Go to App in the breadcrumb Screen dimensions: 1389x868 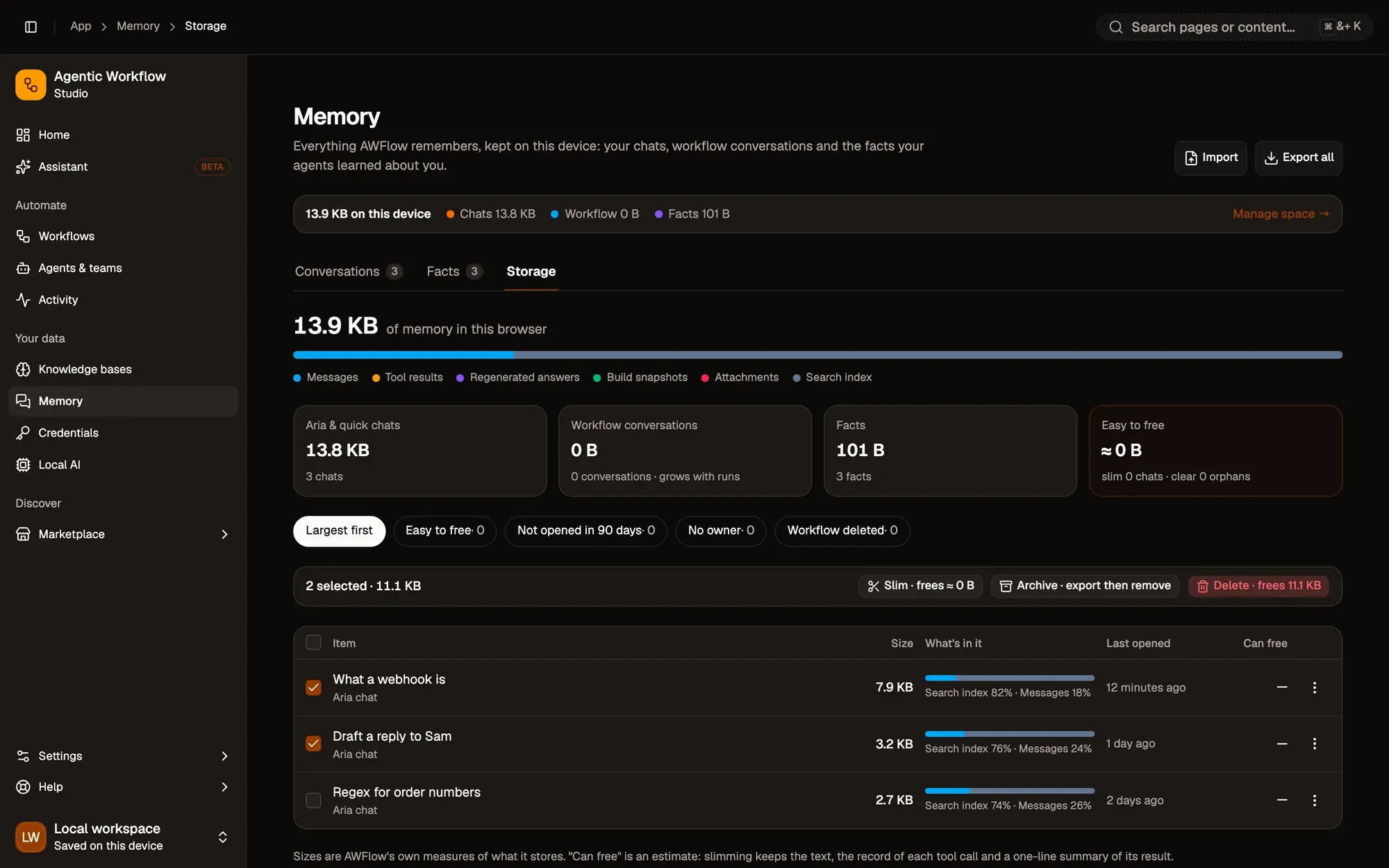[x=81, y=26]
